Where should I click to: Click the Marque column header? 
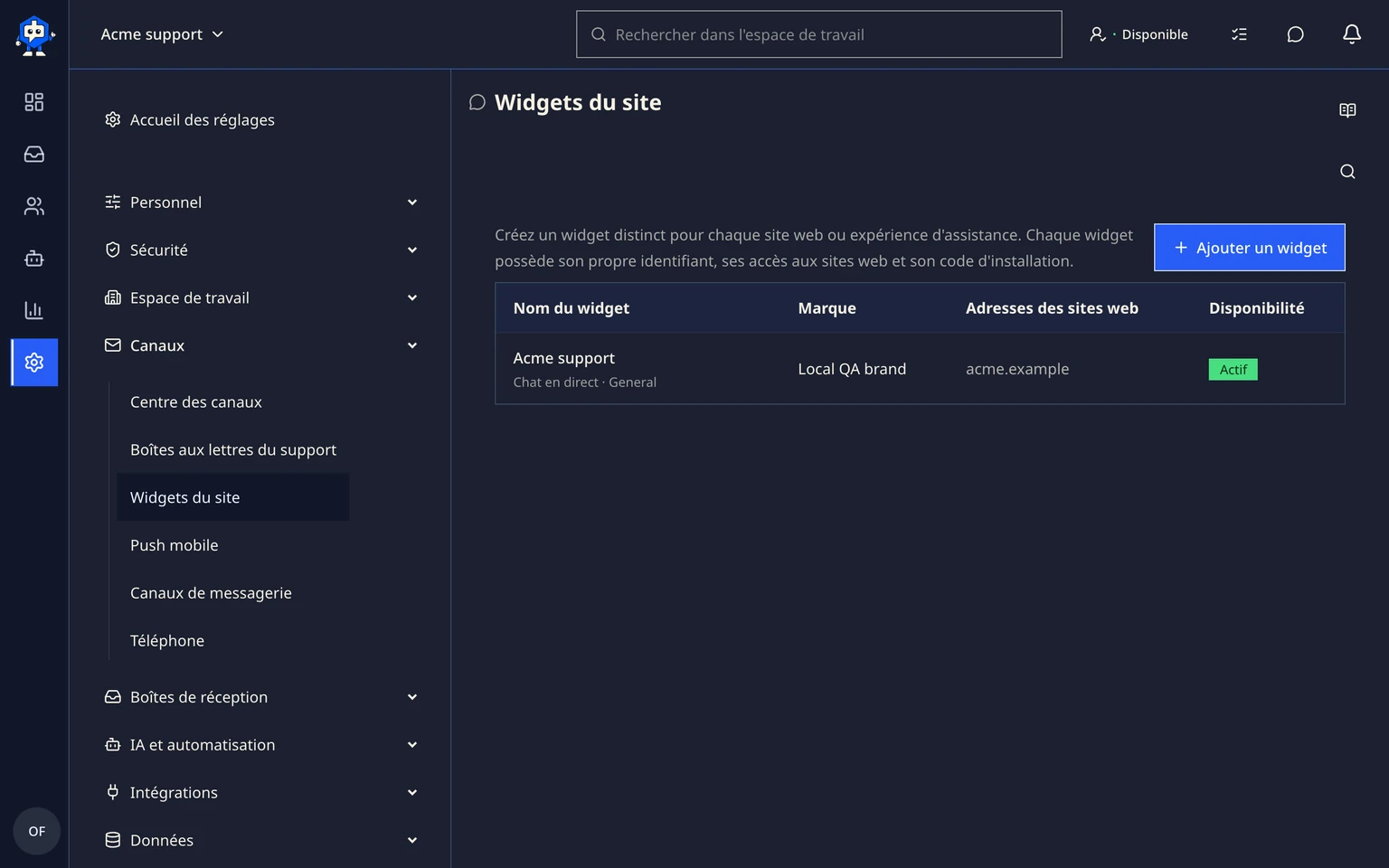click(x=827, y=308)
